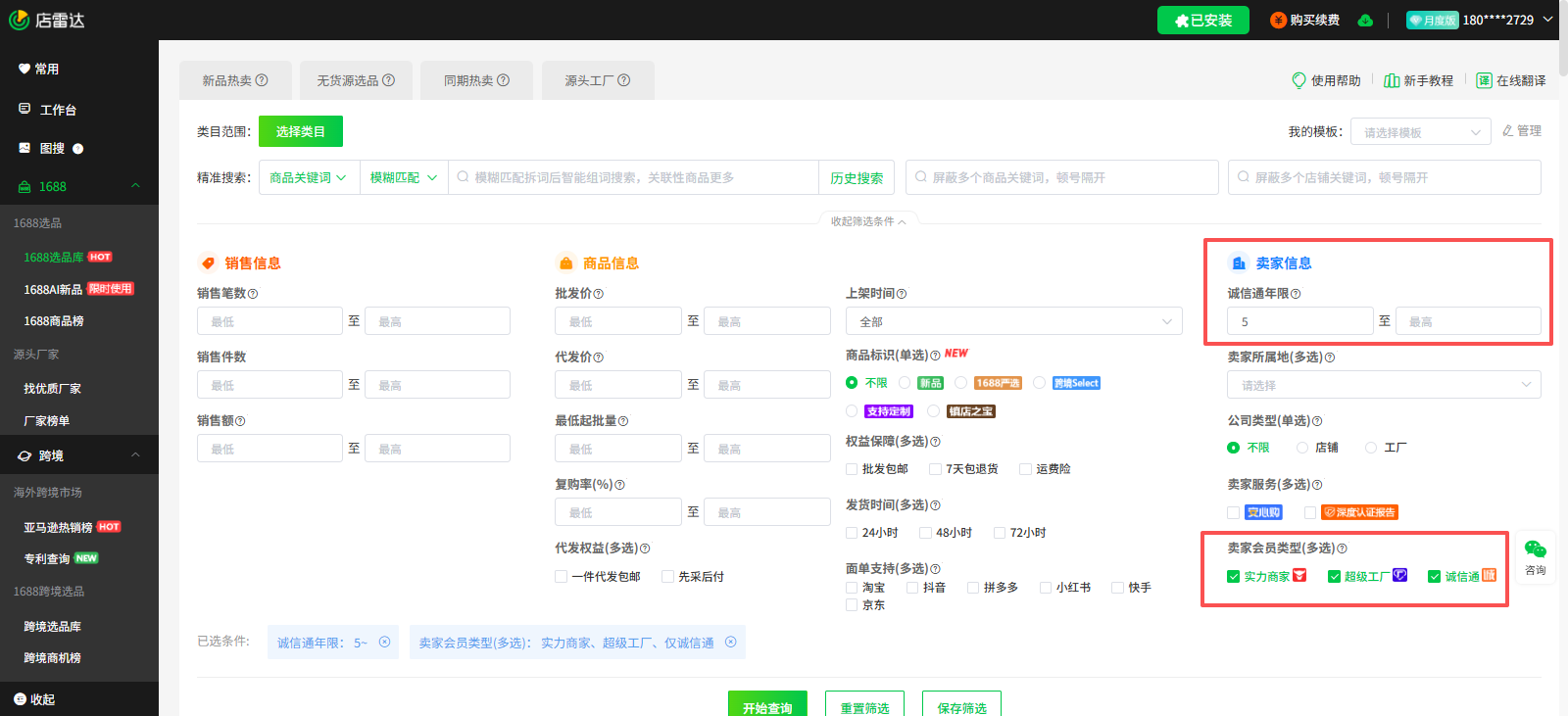
Task: Open the 模糊匹配 dropdown
Action: click(404, 177)
